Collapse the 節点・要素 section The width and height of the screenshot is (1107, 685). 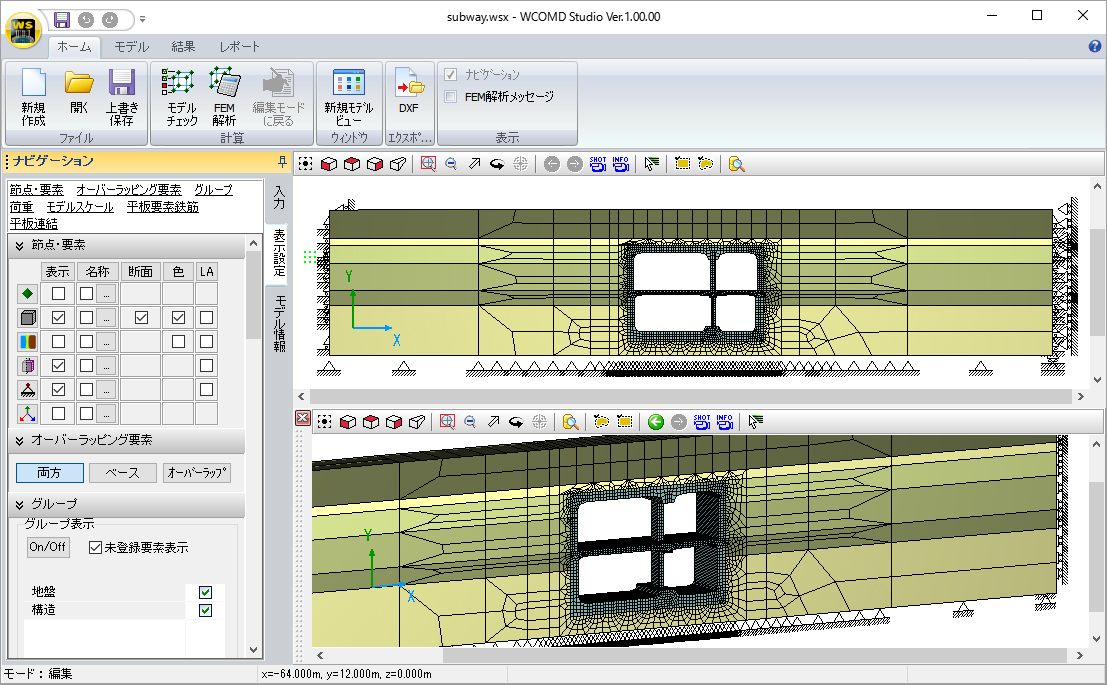pyautogui.click(x=20, y=245)
